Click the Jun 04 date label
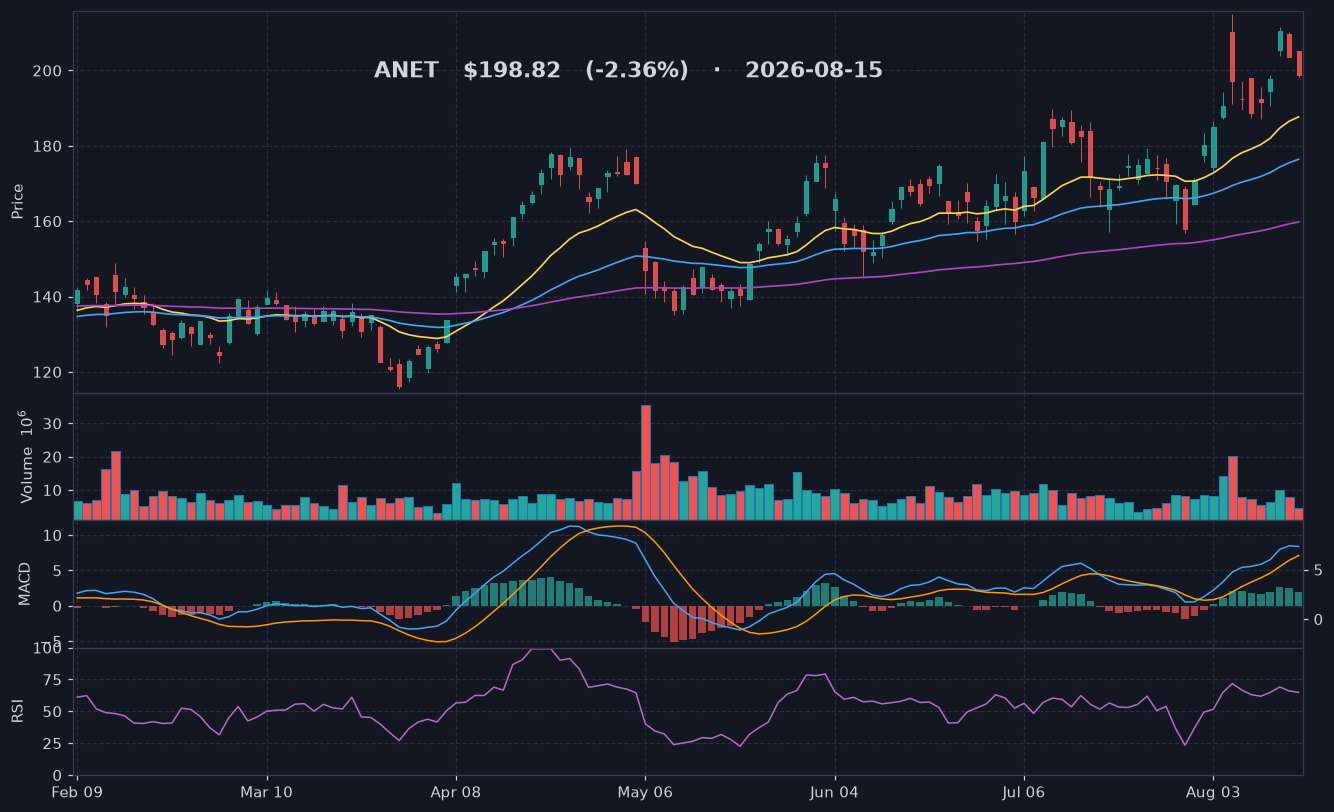1334x812 pixels. click(835, 793)
